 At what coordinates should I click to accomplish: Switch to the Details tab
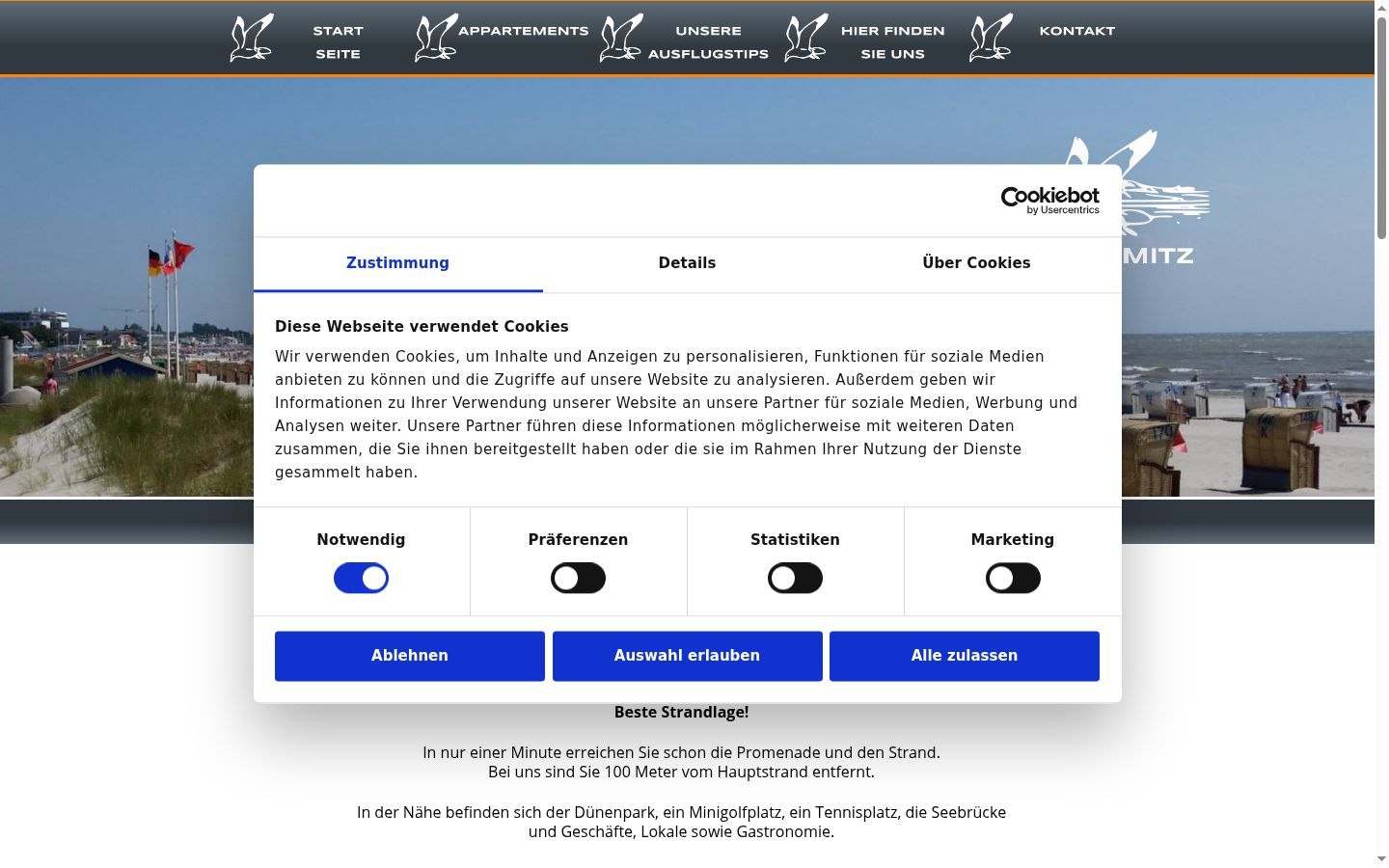pyautogui.click(x=687, y=263)
